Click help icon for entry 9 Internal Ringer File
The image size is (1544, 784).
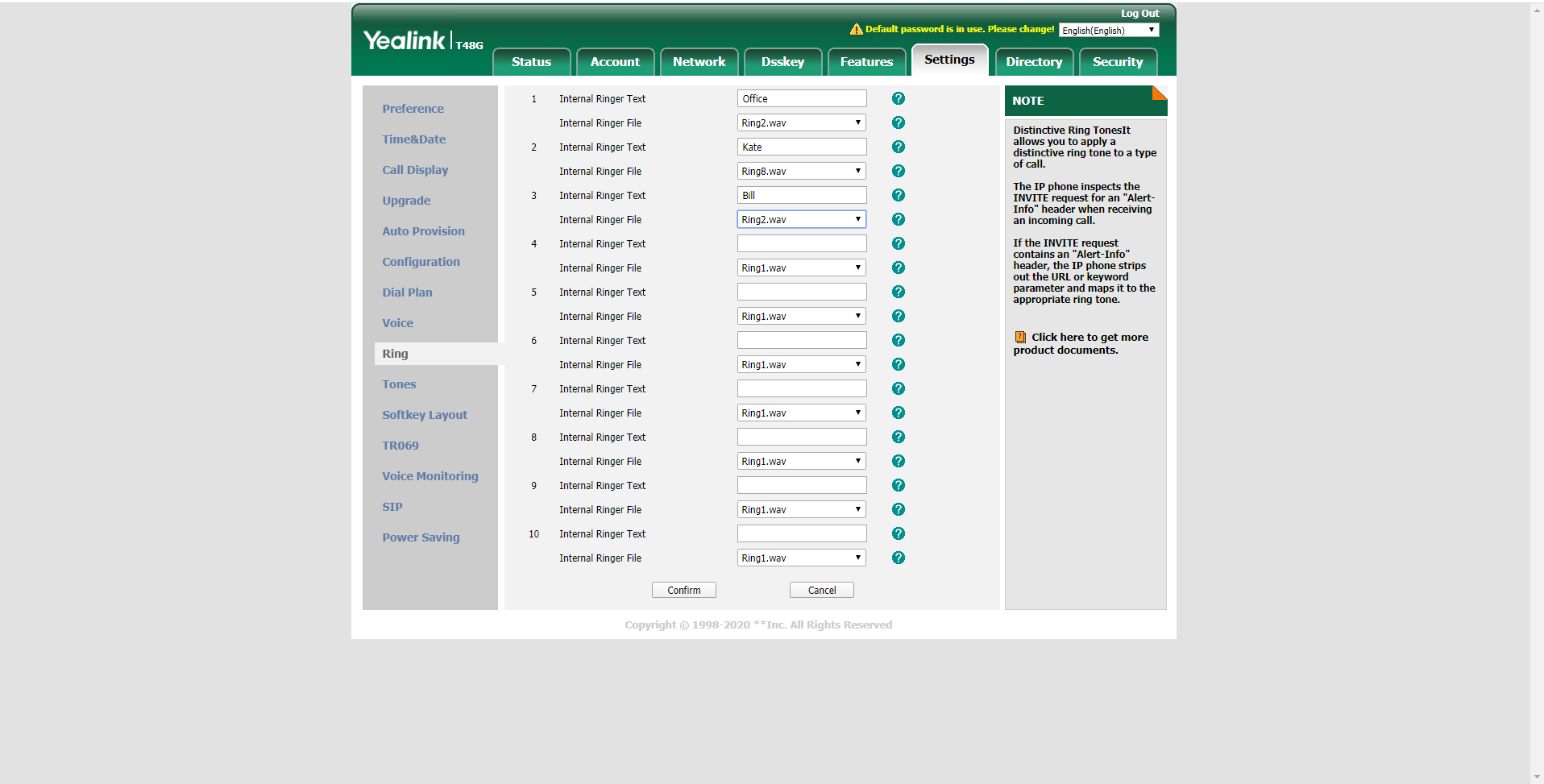click(899, 509)
